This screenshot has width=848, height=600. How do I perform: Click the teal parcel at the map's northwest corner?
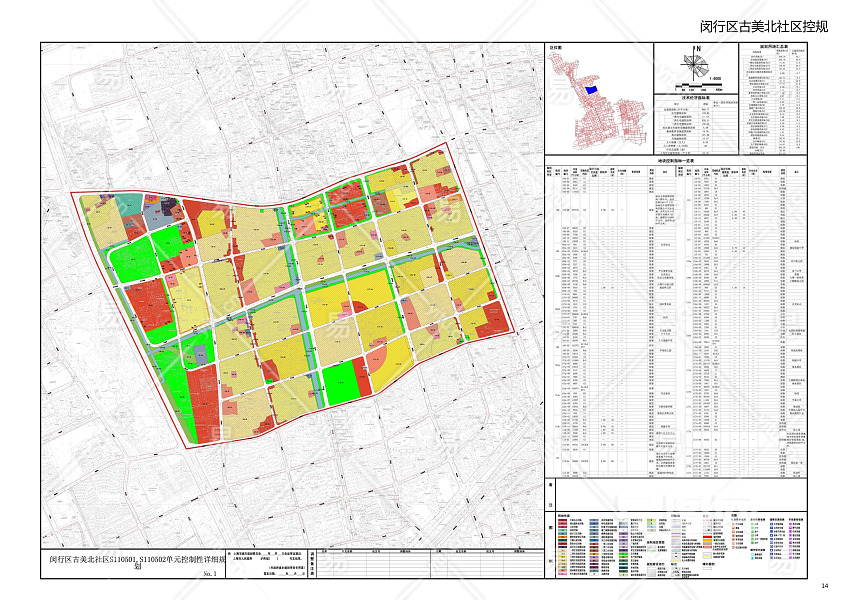pyautogui.click(x=129, y=205)
